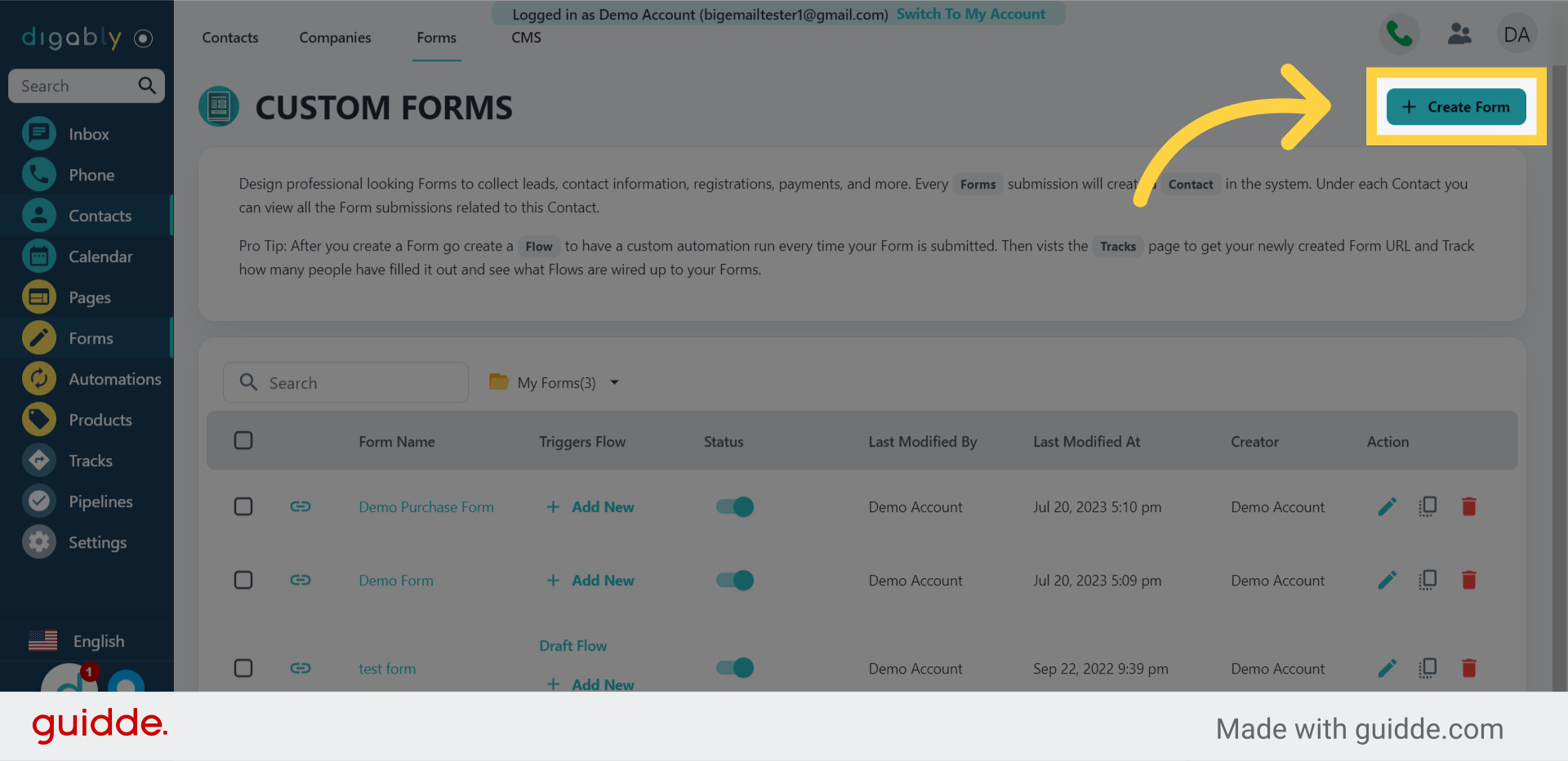The height and width of the screenshot is (761, 1568).
Task: Delete the Demo Form
Action: click(1468, 581)
